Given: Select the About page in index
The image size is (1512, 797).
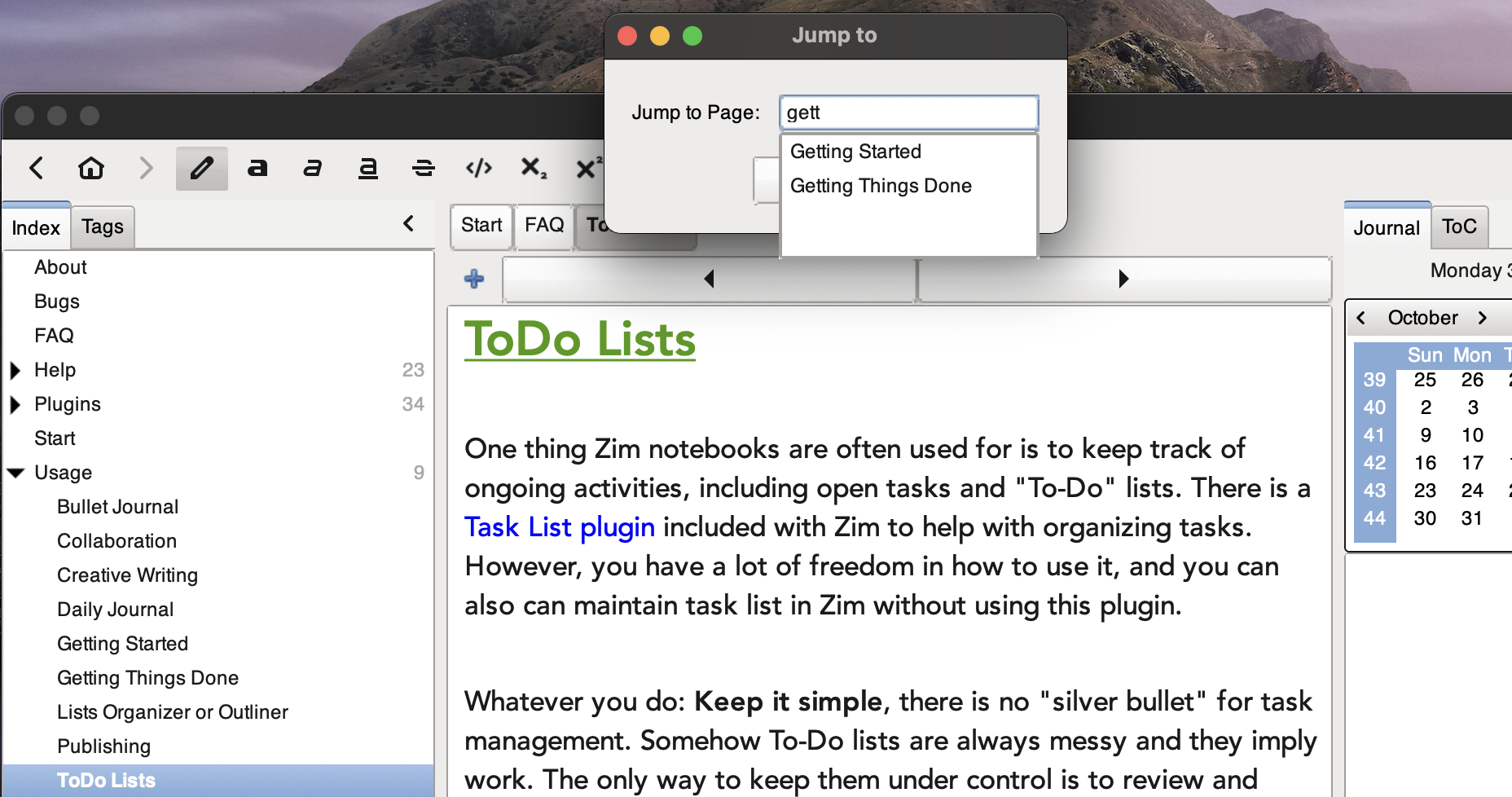Looking at the screenshot, I should coord(60,267).
